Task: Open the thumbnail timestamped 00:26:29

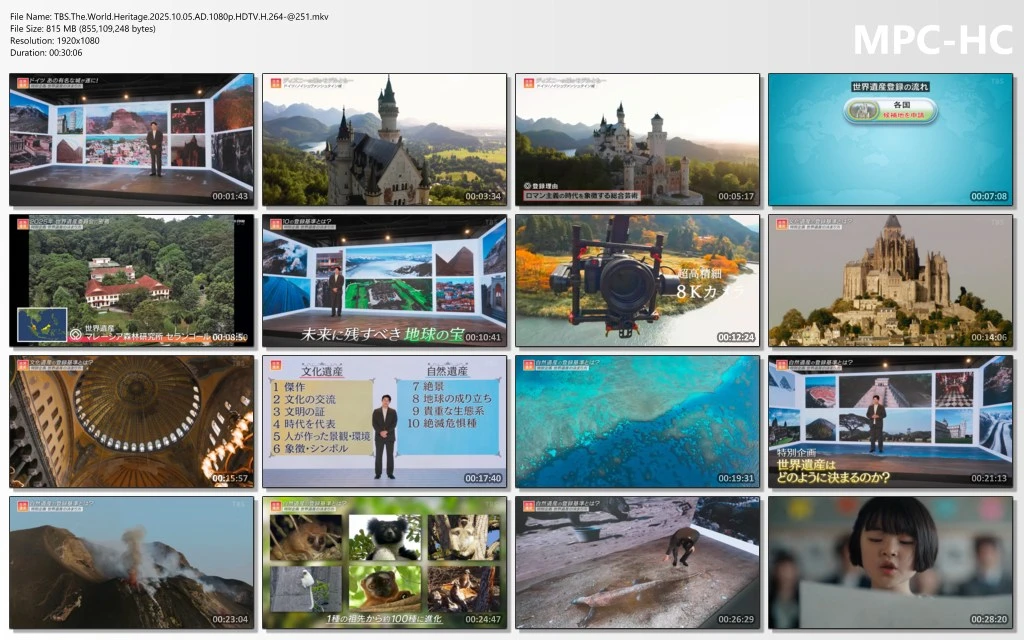Action: pos(637,562)
